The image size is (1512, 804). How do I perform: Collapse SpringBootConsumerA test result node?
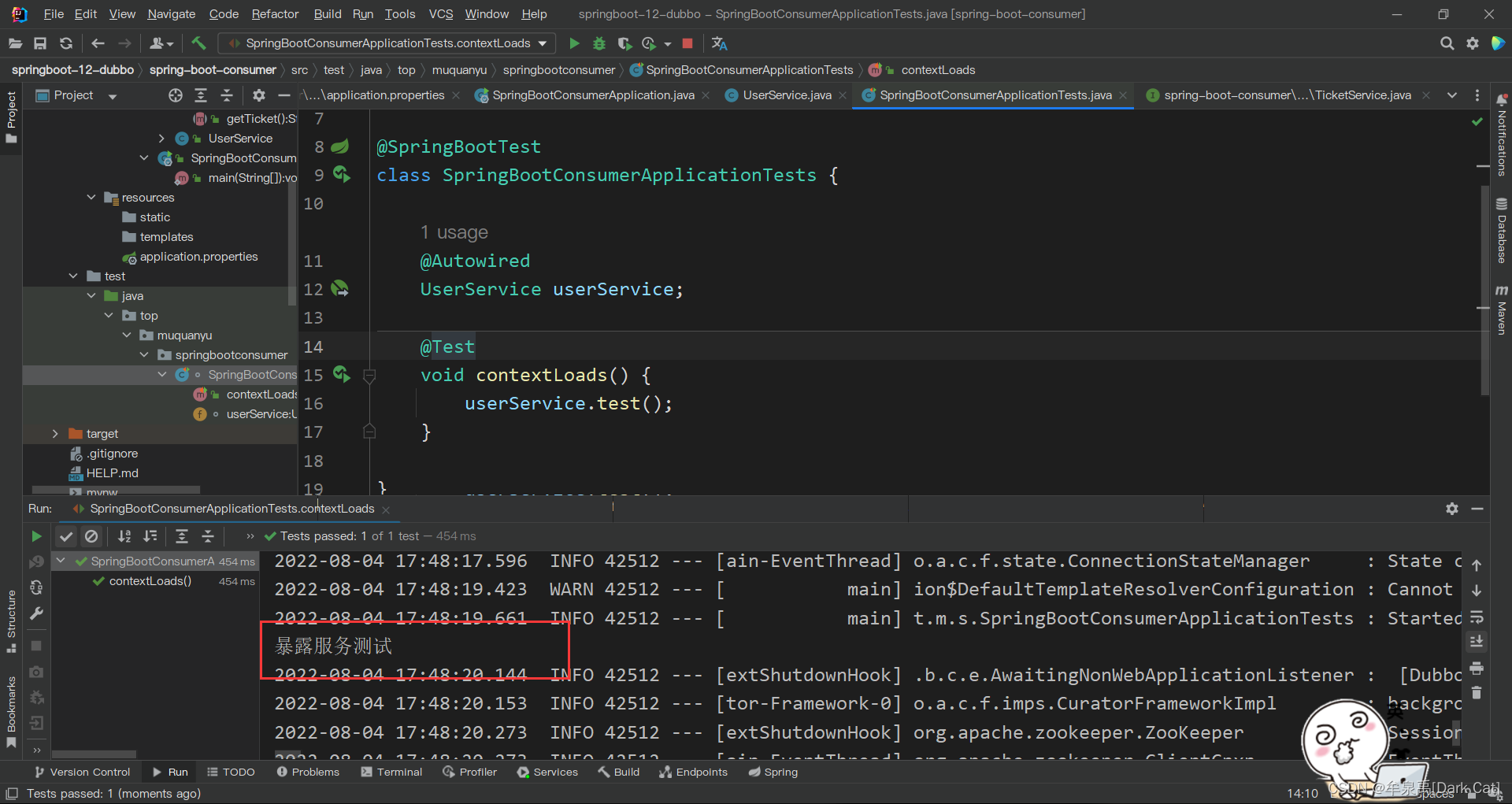point(61,561)
